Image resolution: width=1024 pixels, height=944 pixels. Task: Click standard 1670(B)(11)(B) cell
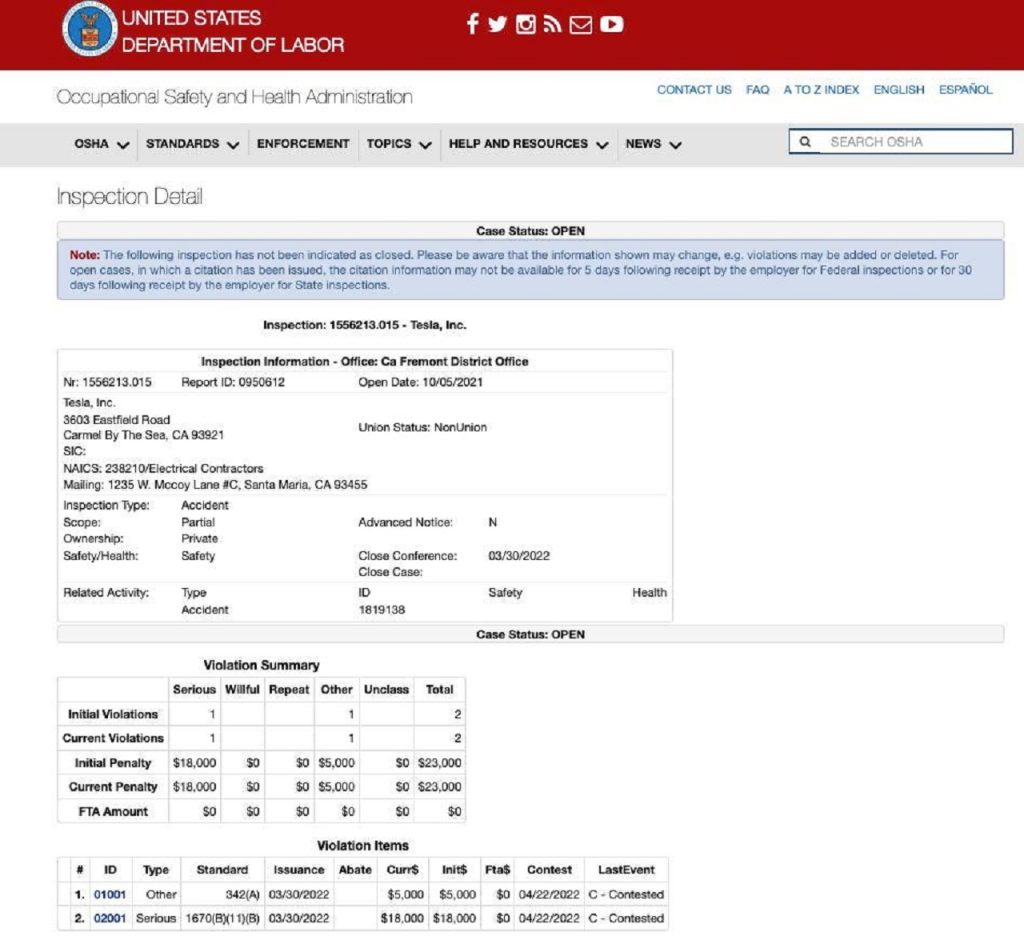point(223,919)
